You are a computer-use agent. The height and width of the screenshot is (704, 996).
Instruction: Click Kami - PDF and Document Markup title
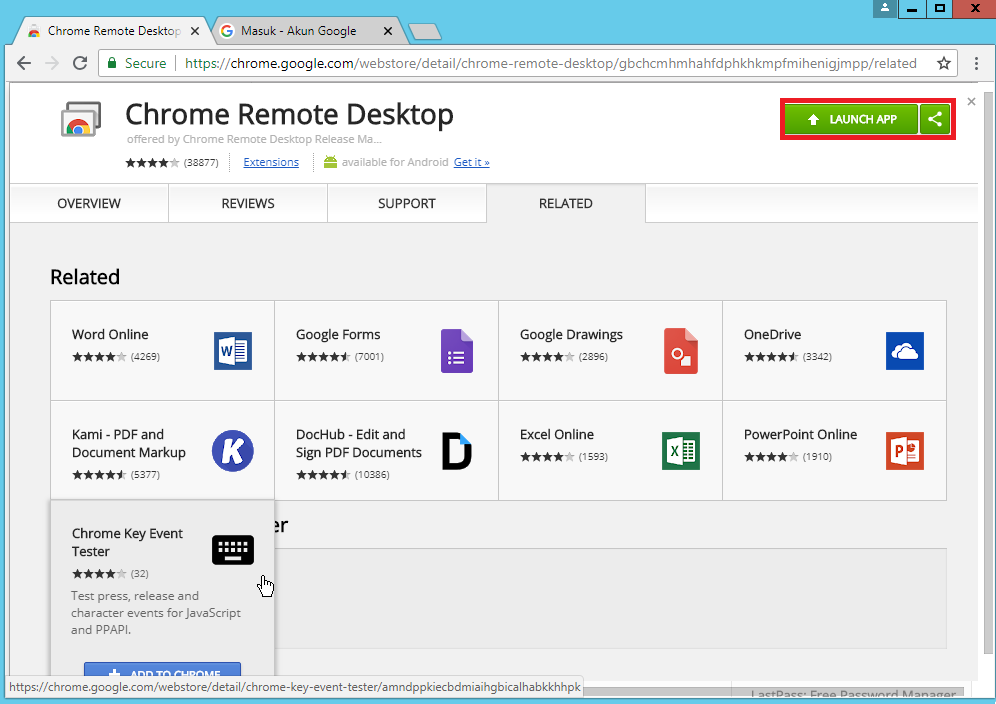[129, 443]
